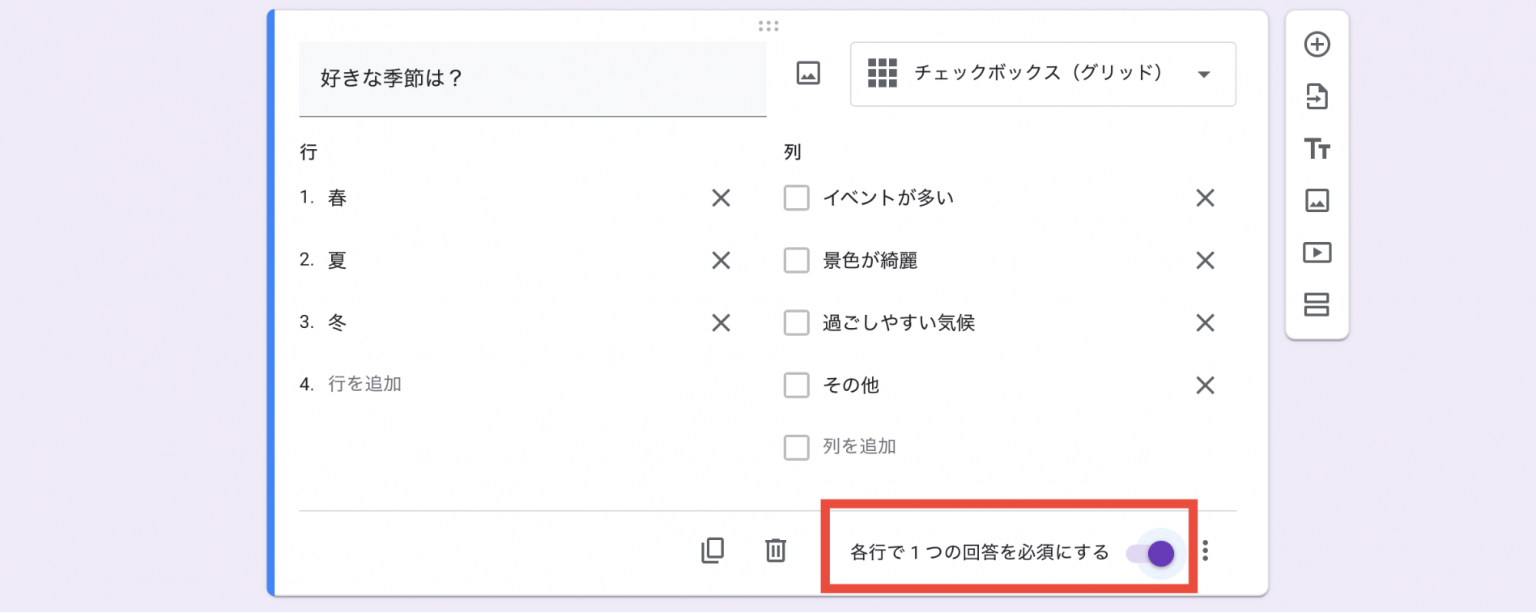Remove the 春 row with its X button
This screenshot has width=1536, height=613.
tap(720, 197)
